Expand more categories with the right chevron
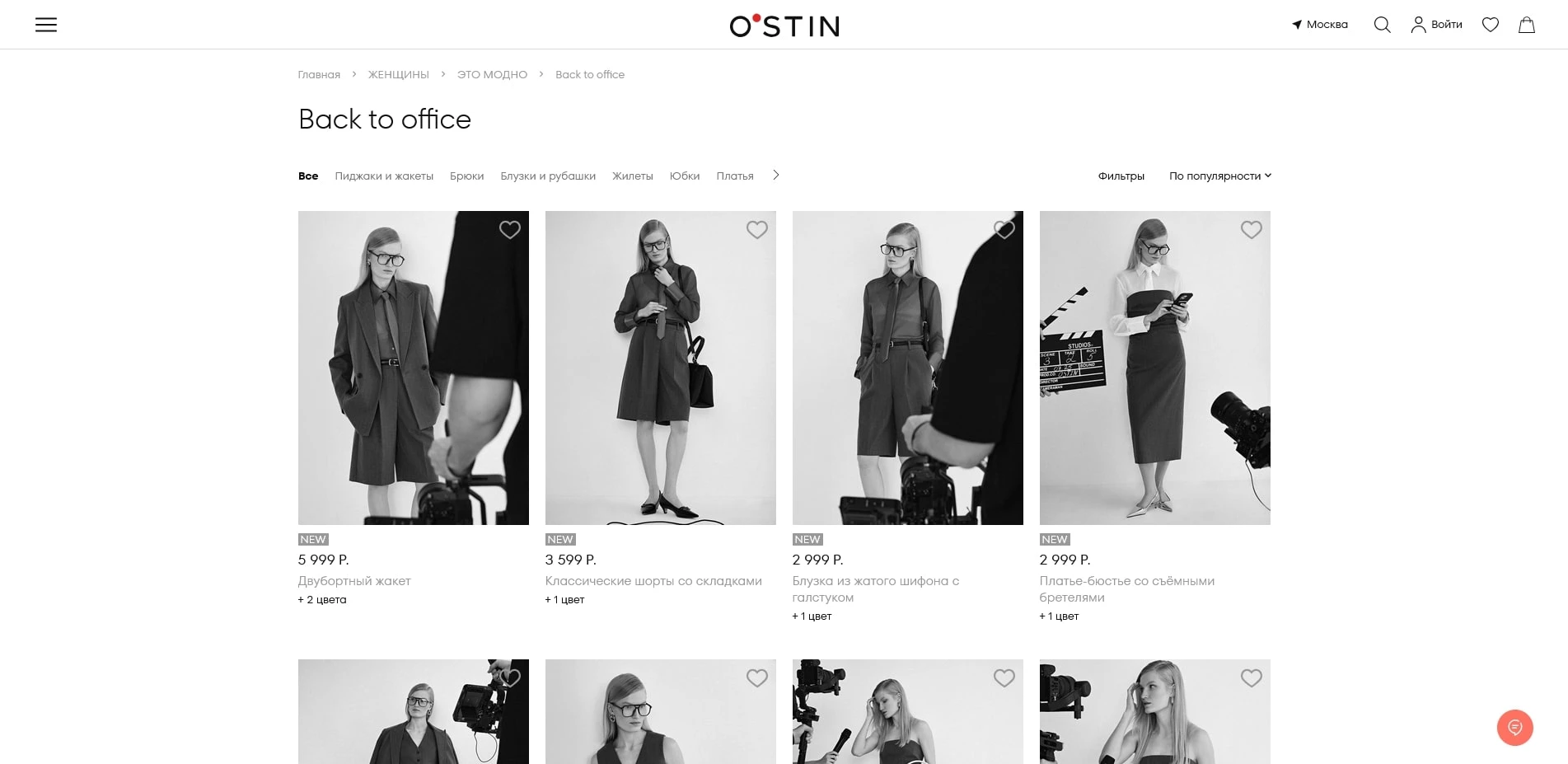 (775, 175)
